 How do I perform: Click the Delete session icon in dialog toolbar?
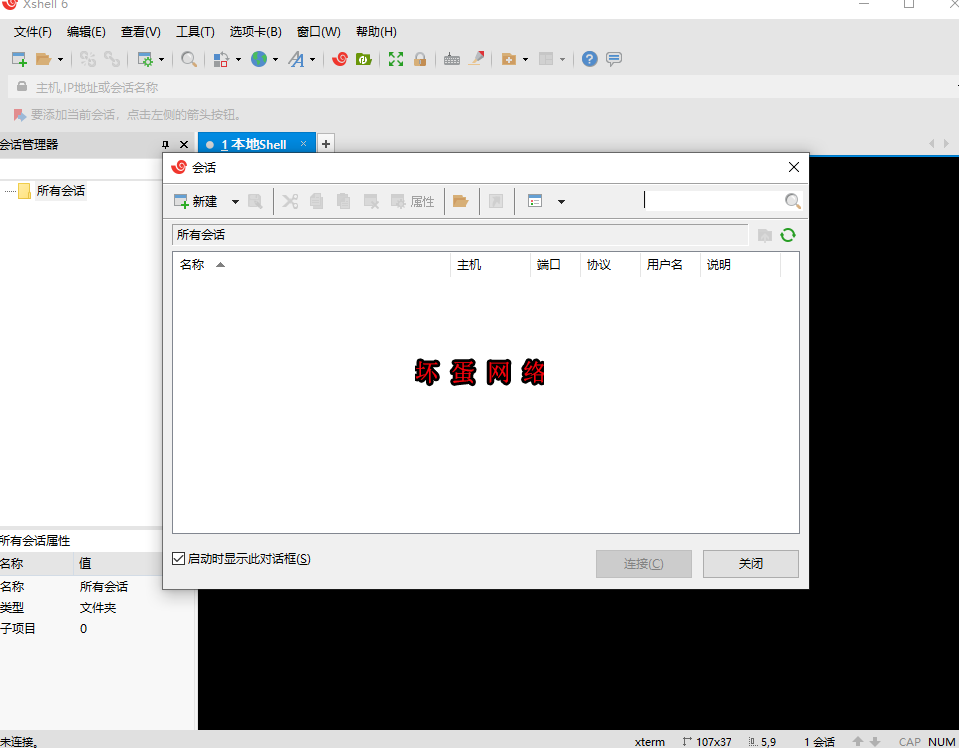point(371,201)
